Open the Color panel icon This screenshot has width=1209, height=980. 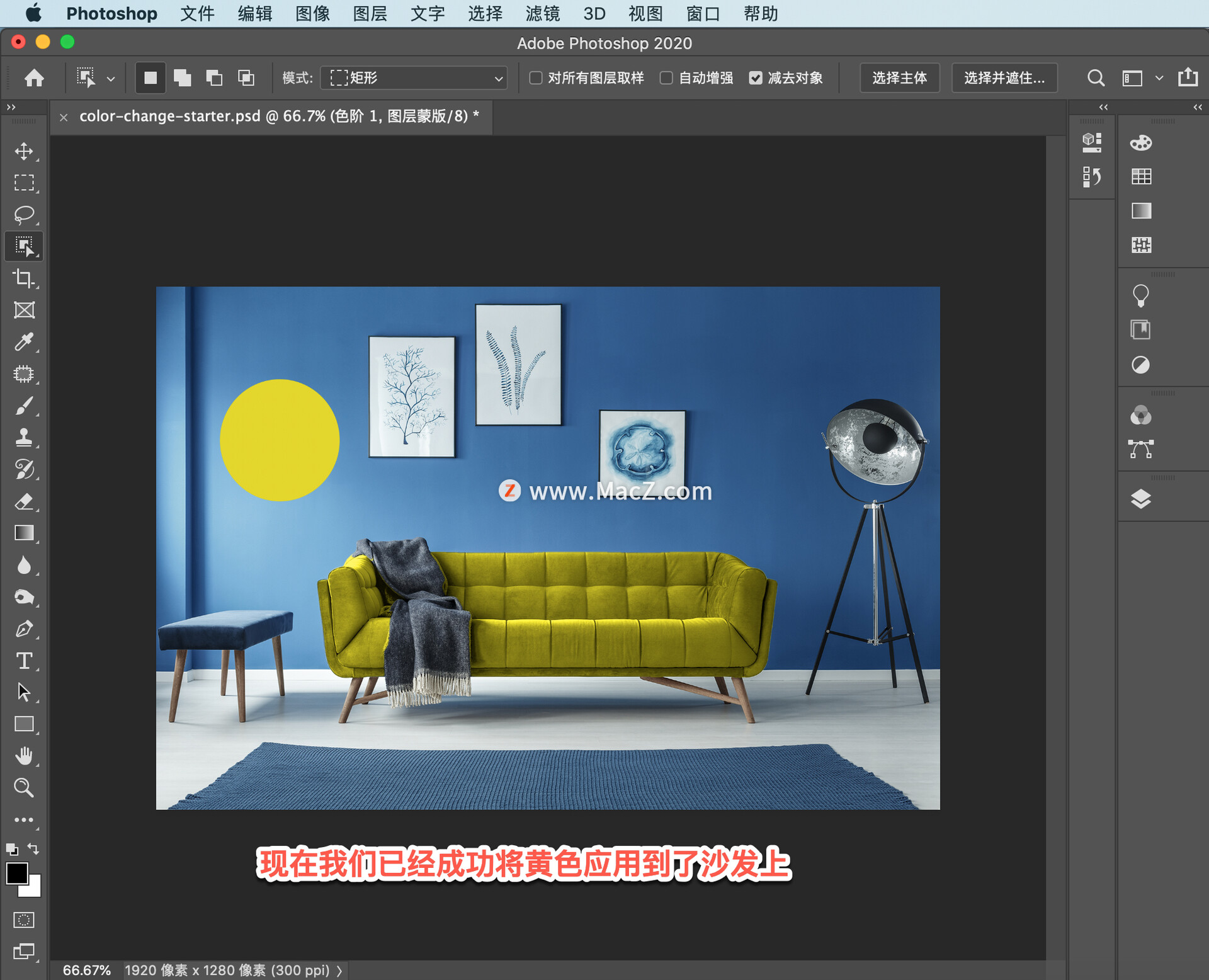pyautogui.click(x=1140, y=143)
